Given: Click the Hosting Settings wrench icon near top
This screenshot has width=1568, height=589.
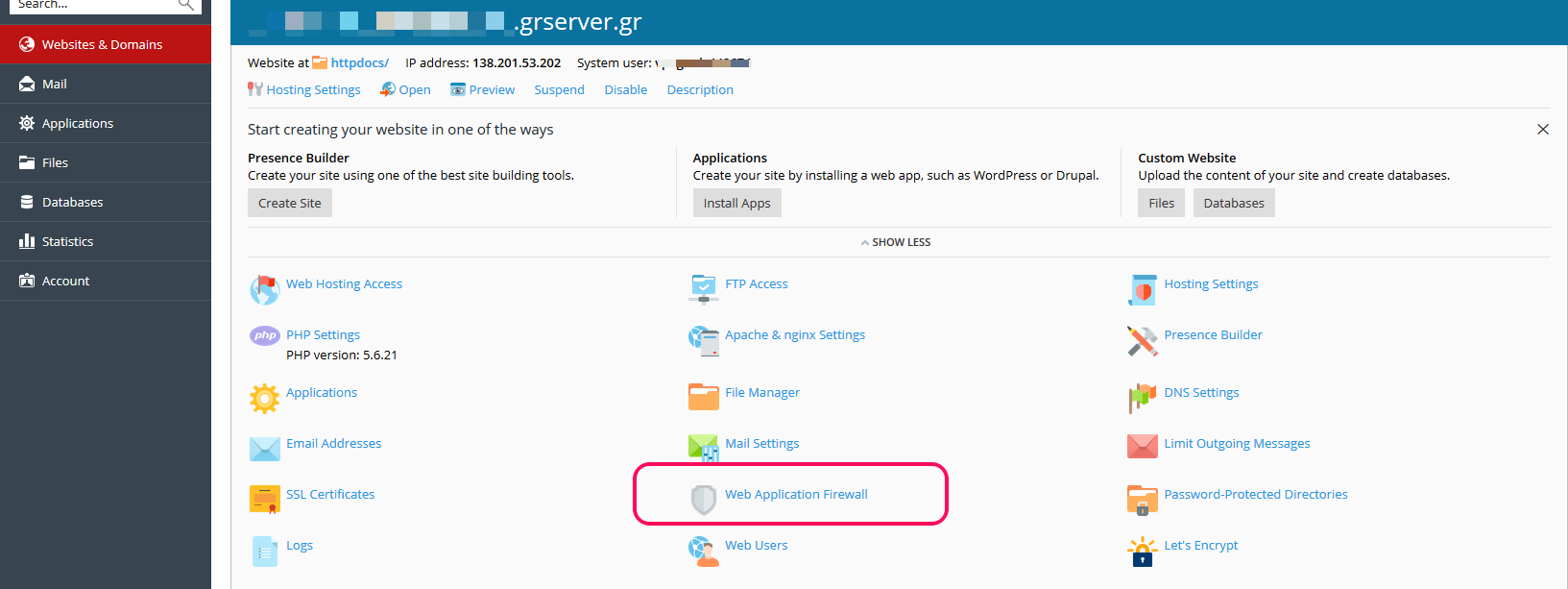Looking at the screenshot, I should tap(255, 89).
